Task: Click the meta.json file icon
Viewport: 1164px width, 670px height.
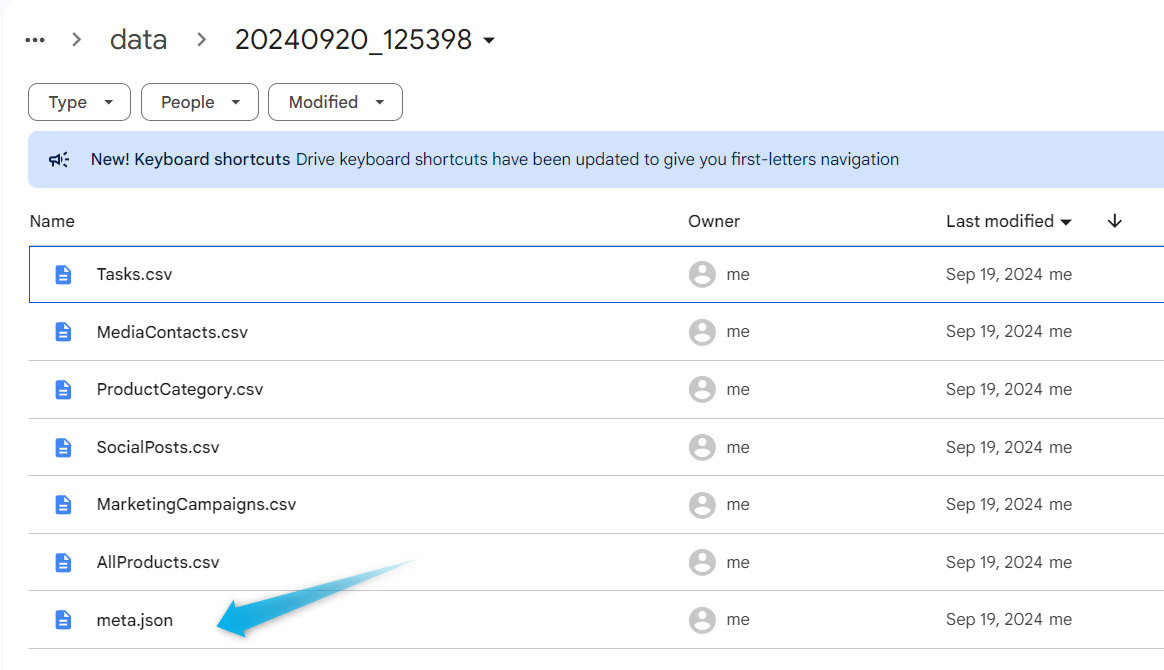Action: pos(63,620)
